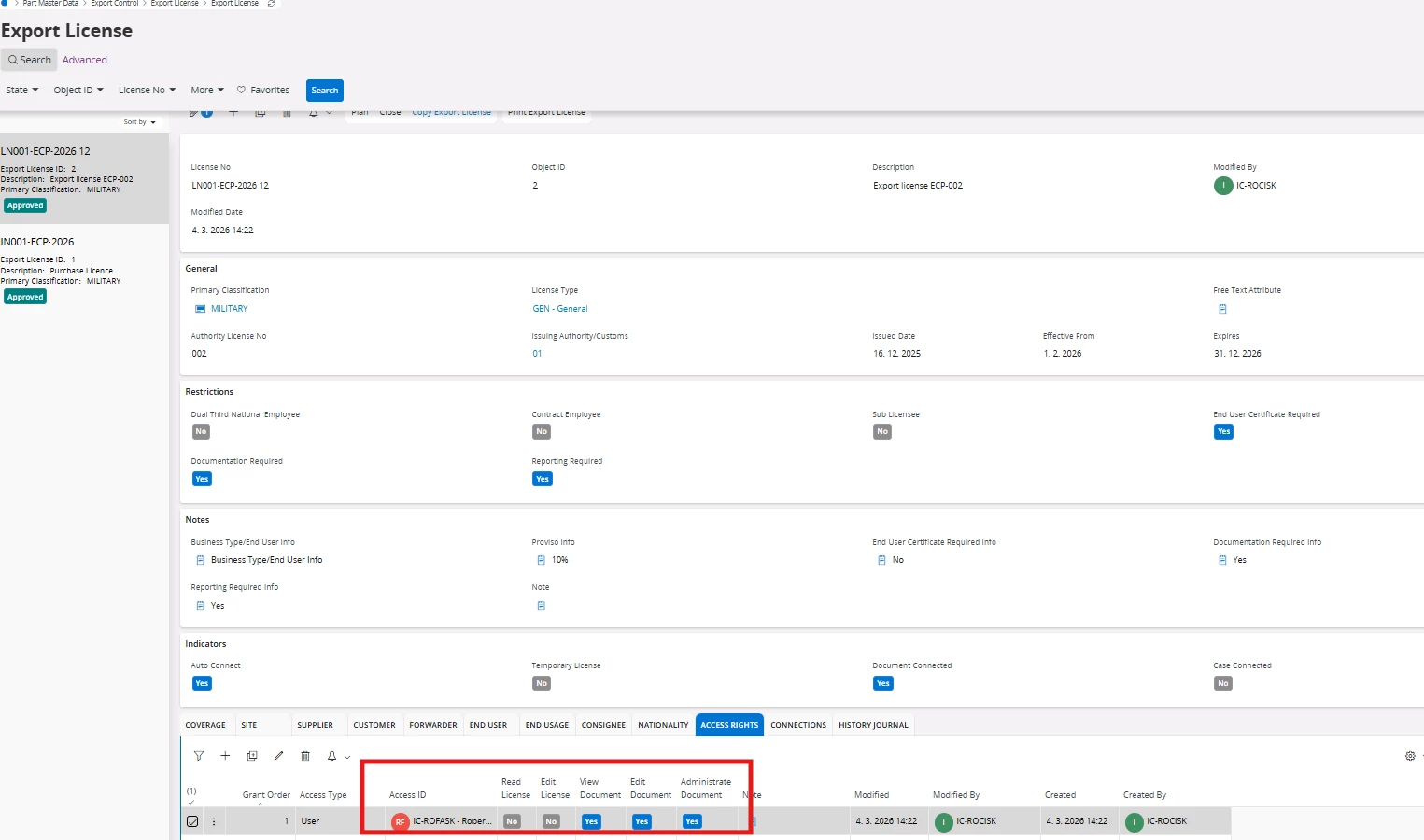Add a new access rights row with plus icon
Screen dimensions: 1424x840
[x=225, y=756]
